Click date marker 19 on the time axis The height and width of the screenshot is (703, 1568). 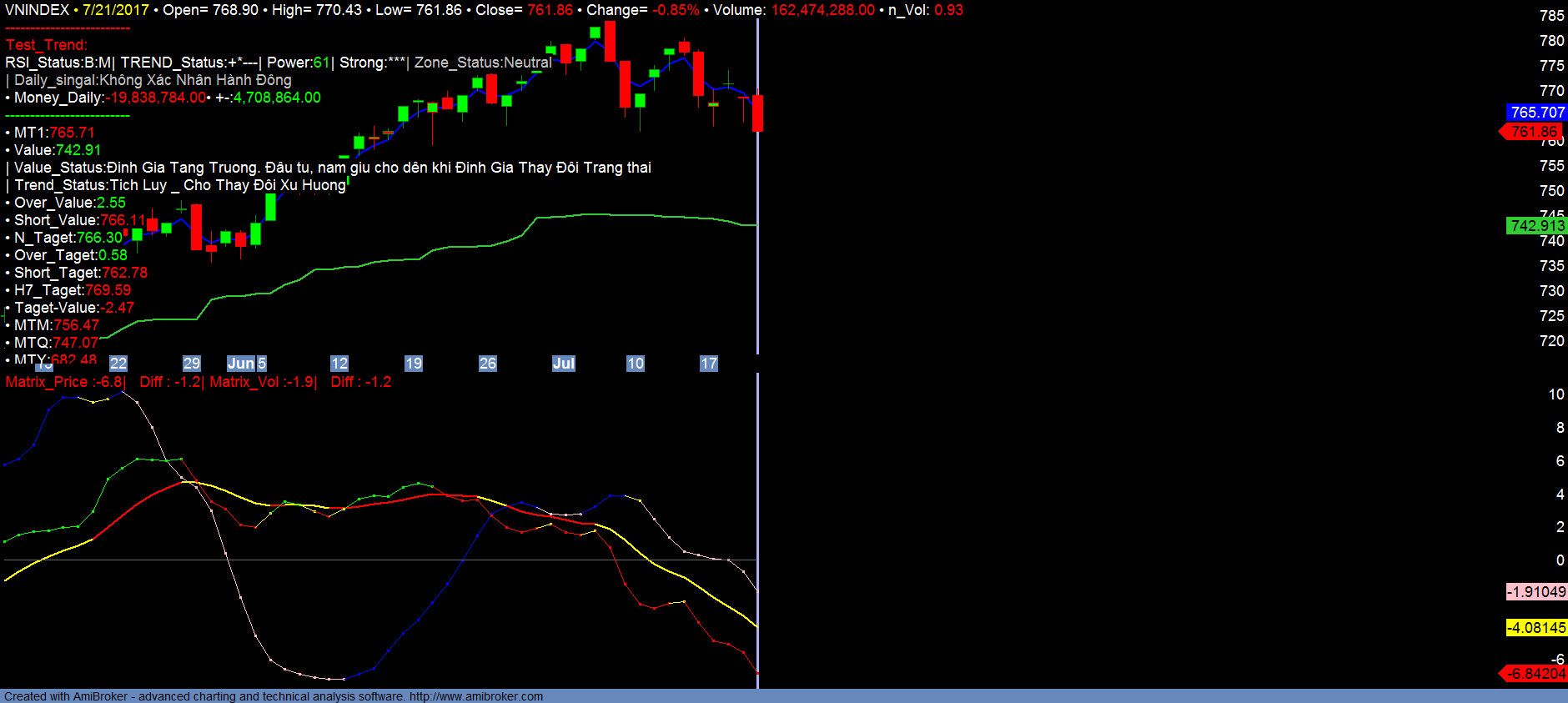[x=414, y=364]
